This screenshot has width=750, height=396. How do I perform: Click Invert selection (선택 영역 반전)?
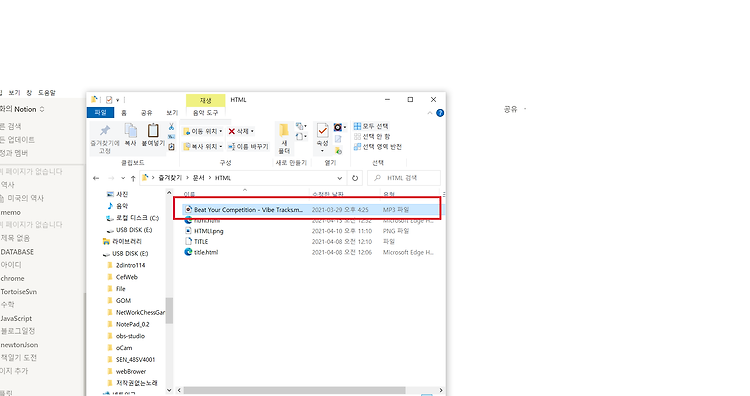[x=377, y=147]
